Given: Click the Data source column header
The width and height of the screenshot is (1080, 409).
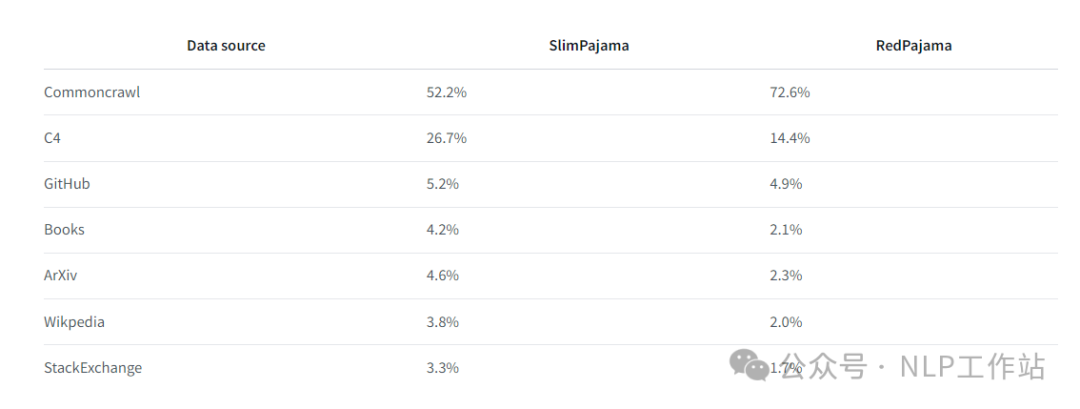Looking at the screenshot, I should pyautogui.click(x=226, y=45).
